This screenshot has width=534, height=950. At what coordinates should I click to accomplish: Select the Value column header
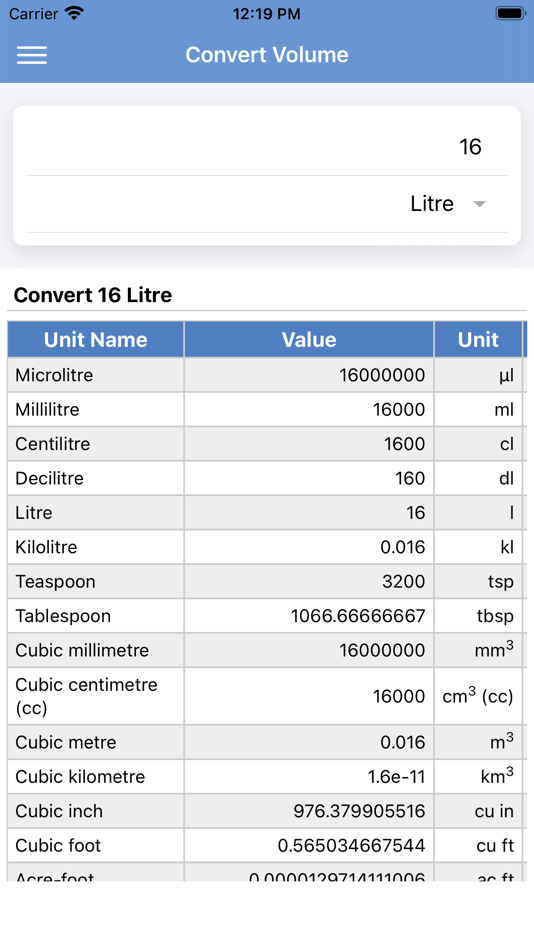[x=309, y=339]
